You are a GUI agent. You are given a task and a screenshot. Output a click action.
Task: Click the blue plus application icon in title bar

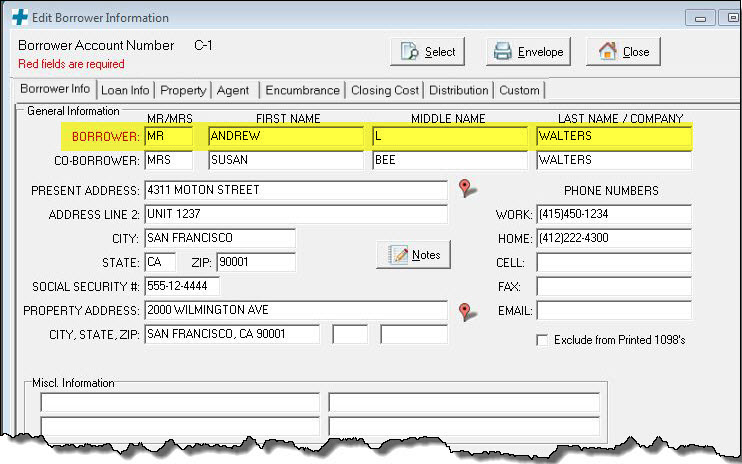(x=19, y=17)
